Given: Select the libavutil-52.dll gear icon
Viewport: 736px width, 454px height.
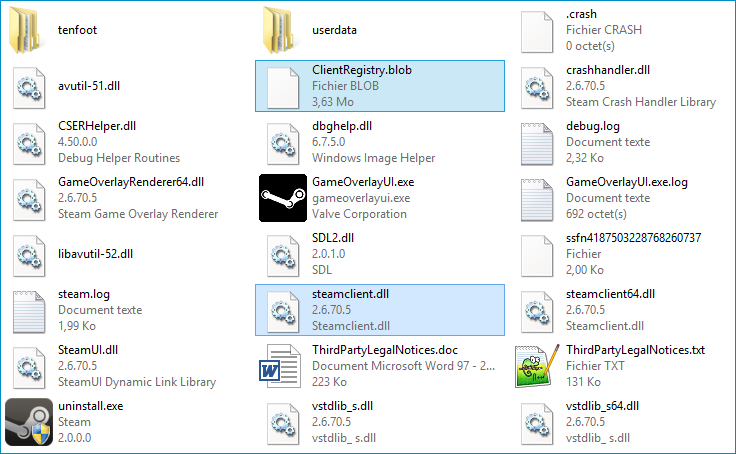Looking at the screenshot, I should pos(29,256).
